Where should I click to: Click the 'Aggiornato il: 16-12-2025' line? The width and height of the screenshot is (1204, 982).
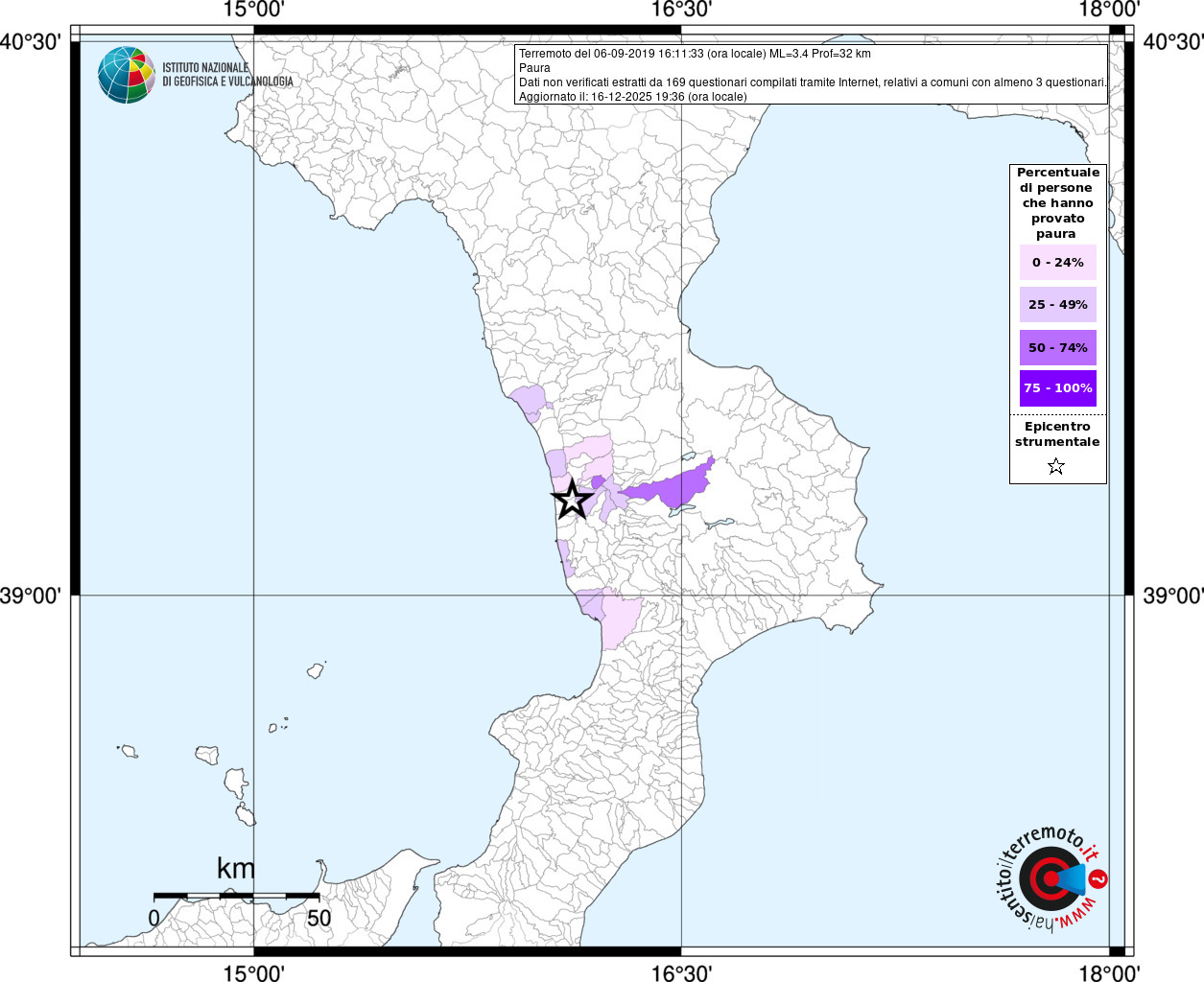pos(632,97)
